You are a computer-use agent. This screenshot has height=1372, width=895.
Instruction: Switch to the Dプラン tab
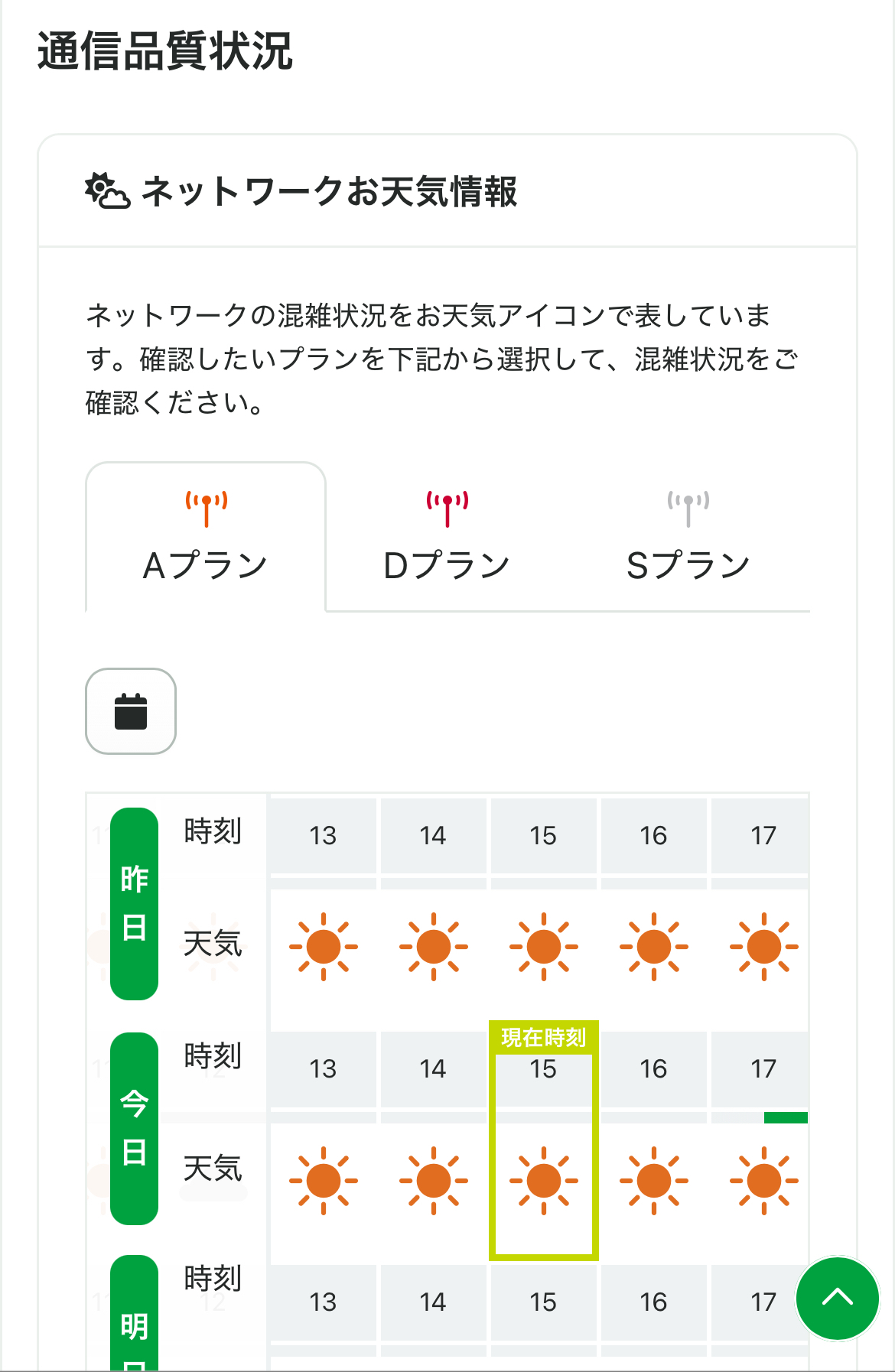447,538
